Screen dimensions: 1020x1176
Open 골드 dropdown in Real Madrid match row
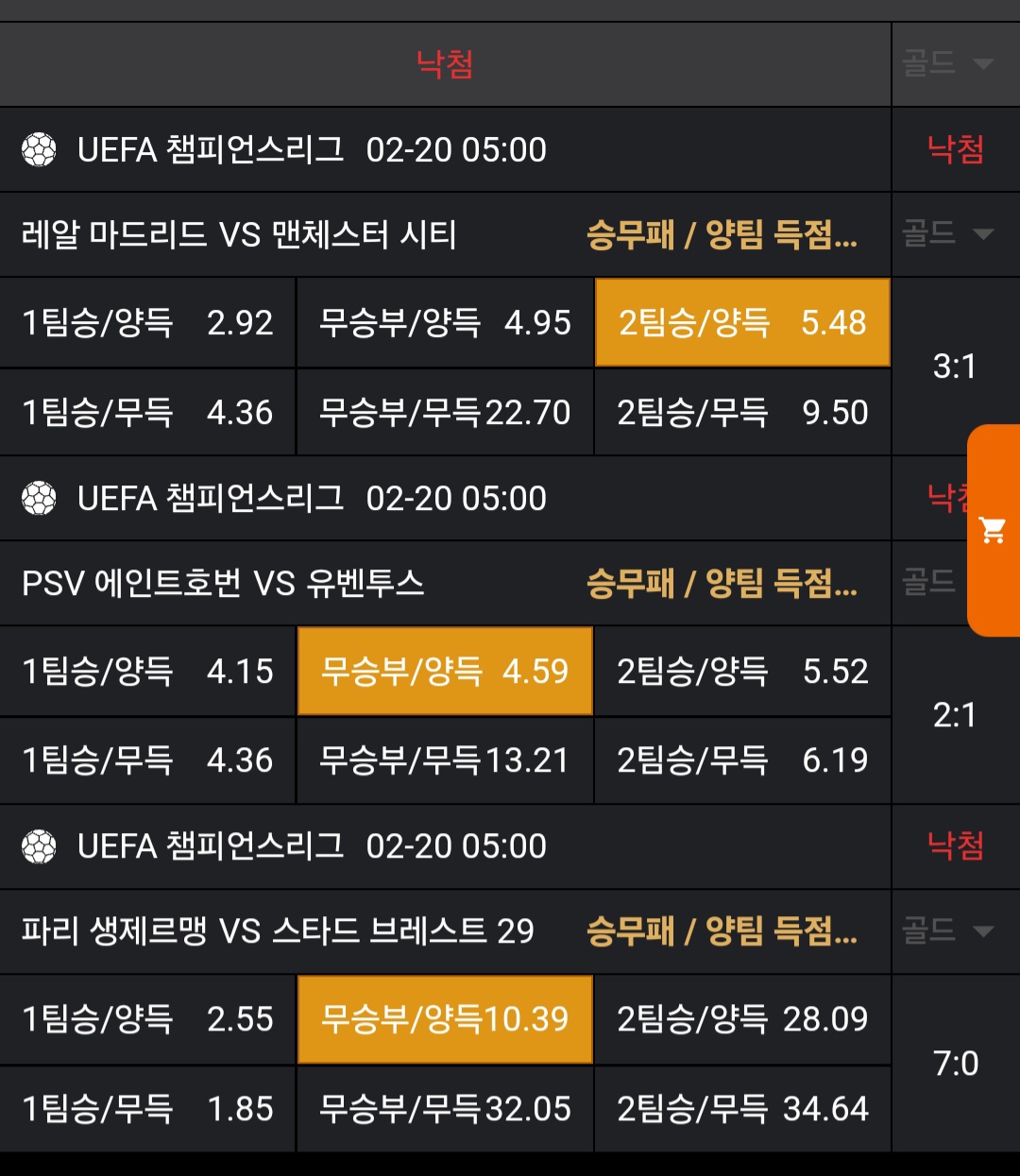pos(947,233)
